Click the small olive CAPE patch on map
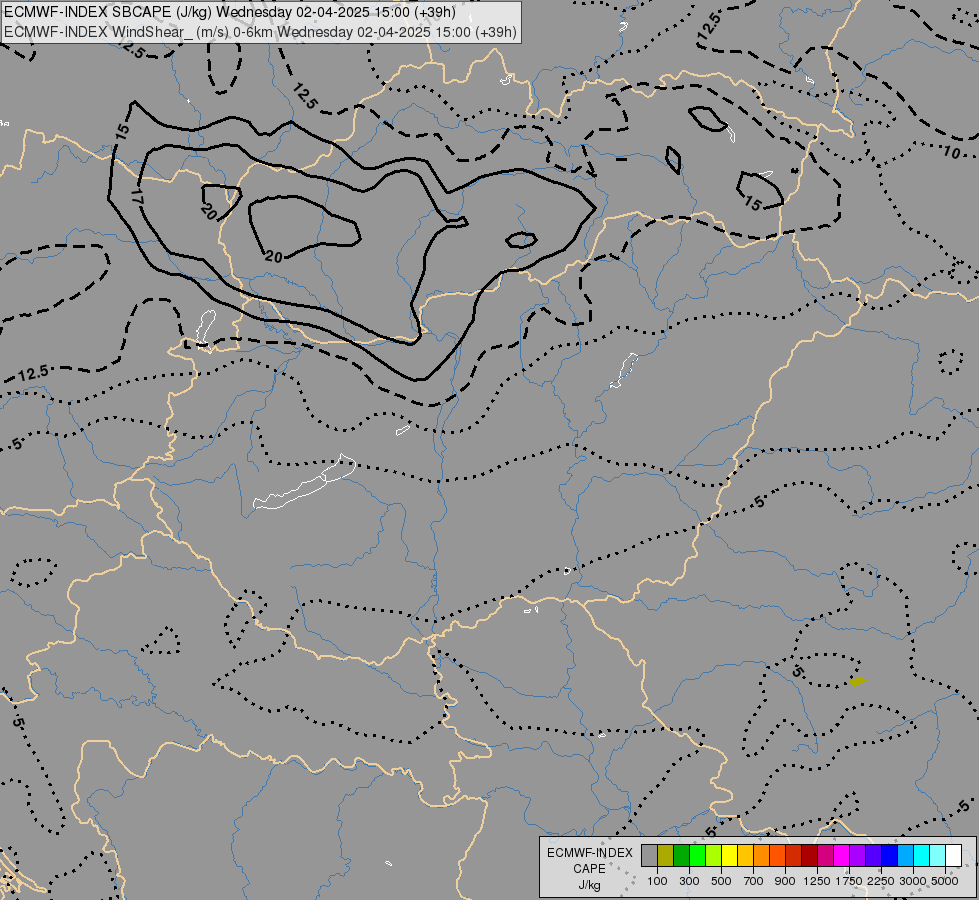 click(x=858, y=681)
